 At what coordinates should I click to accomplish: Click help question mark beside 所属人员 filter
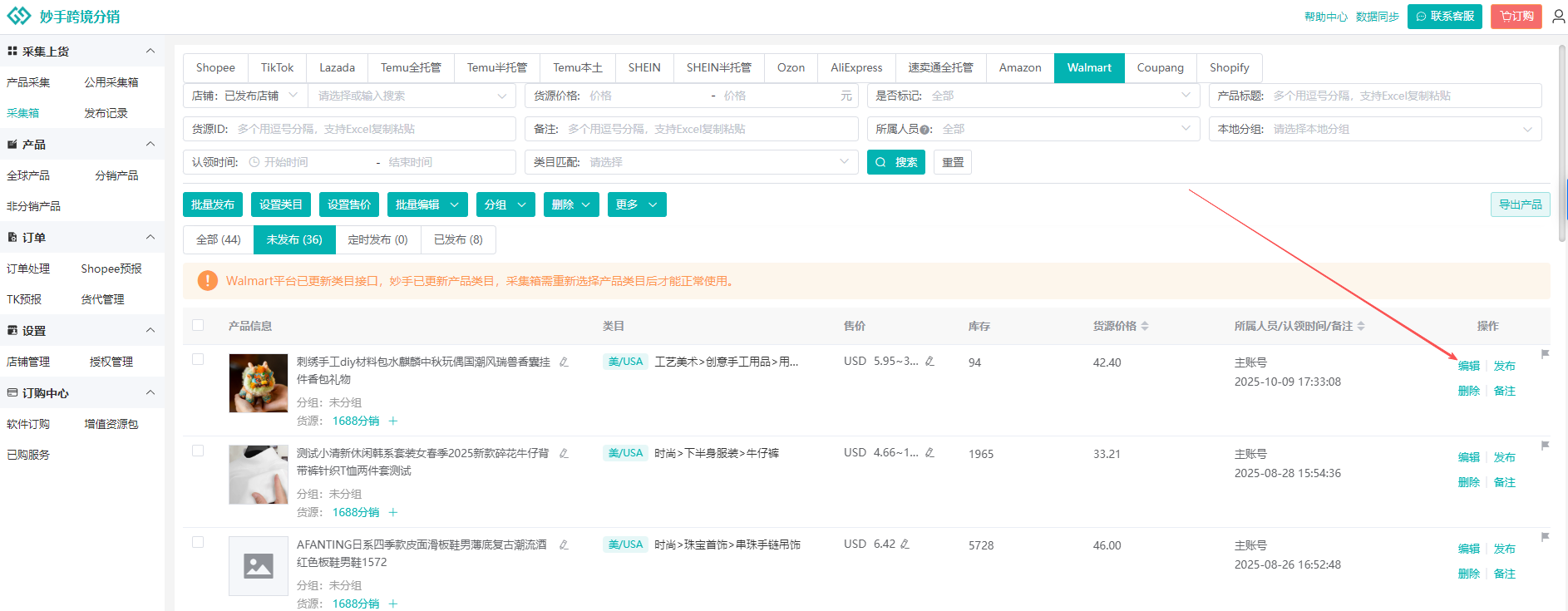(x=925, y=130)
